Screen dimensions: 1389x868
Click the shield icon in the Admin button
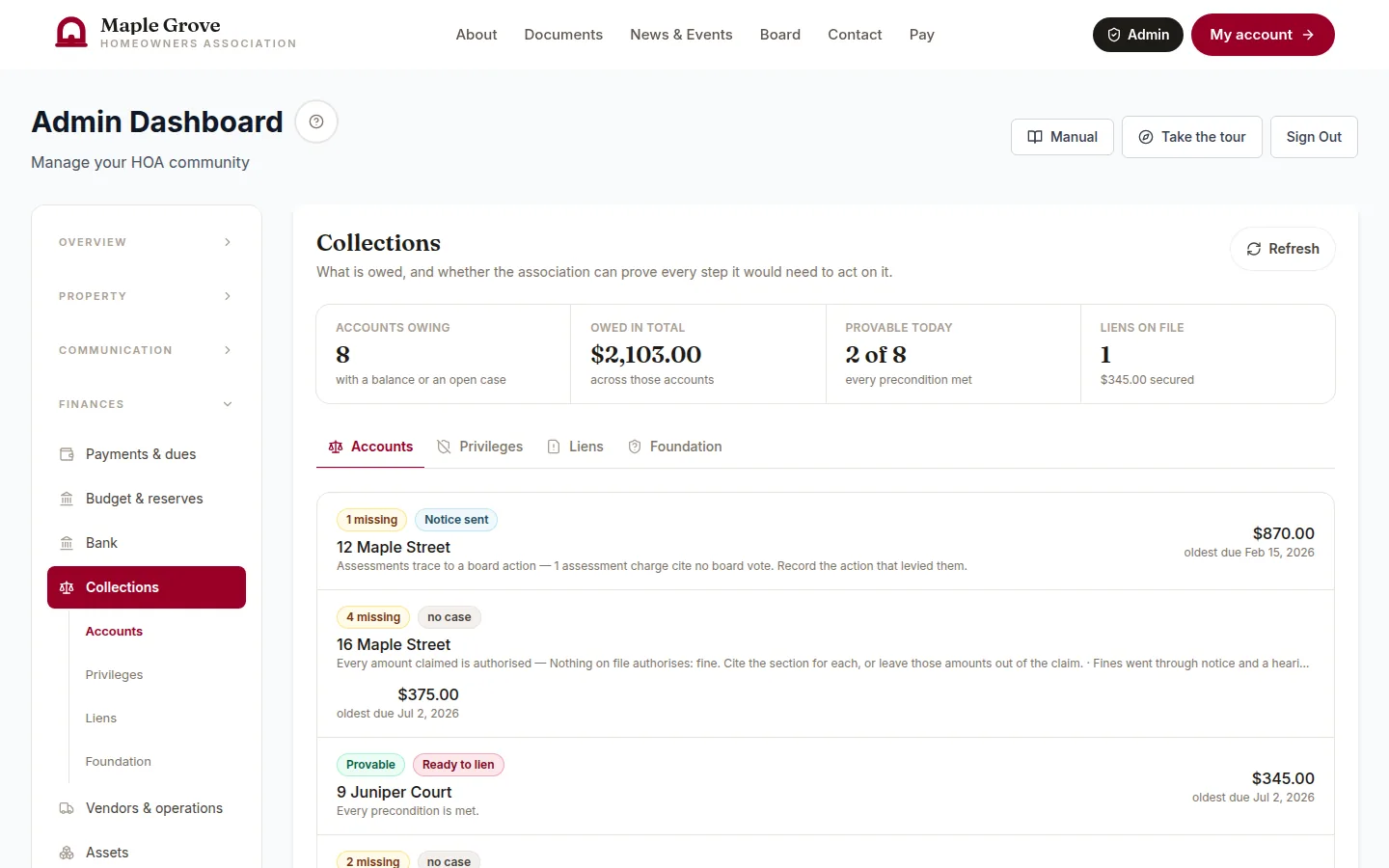click(1114, 35)
